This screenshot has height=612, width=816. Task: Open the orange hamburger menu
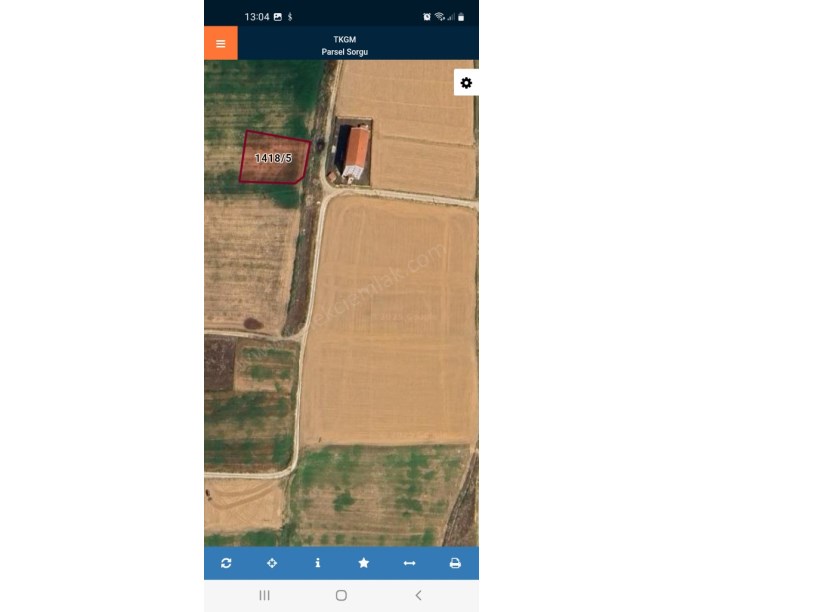tap(221, 43)
